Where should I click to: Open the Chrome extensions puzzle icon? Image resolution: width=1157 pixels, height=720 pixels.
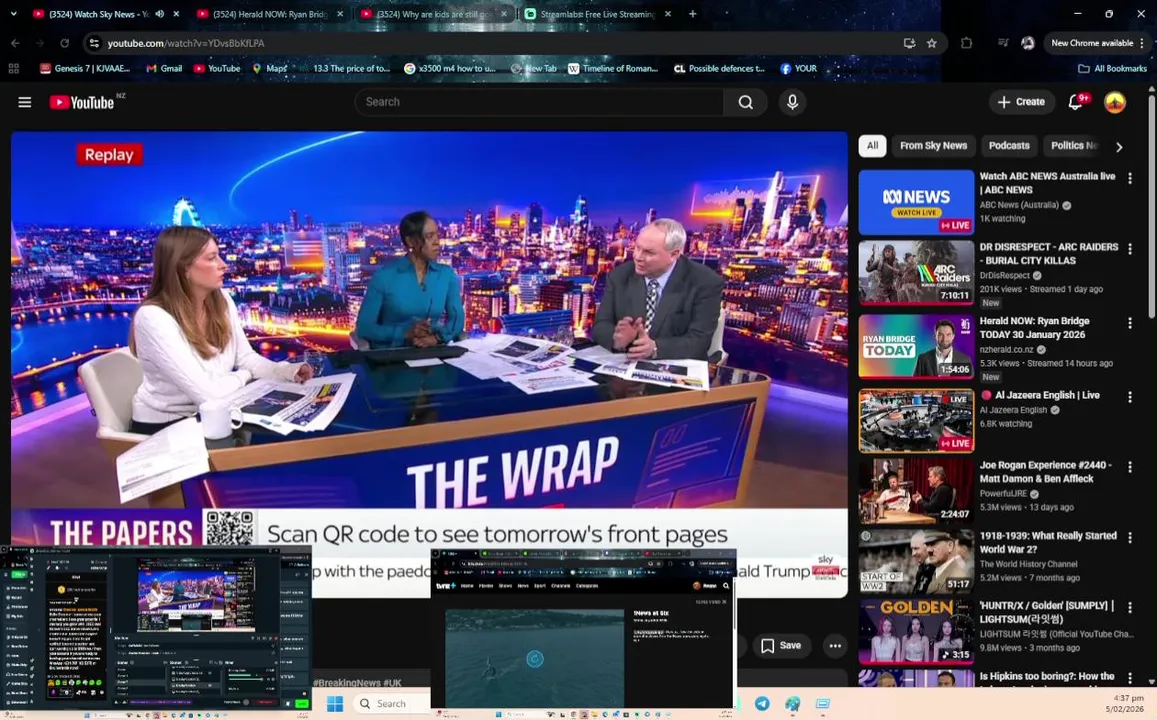[x=966, y=43]
